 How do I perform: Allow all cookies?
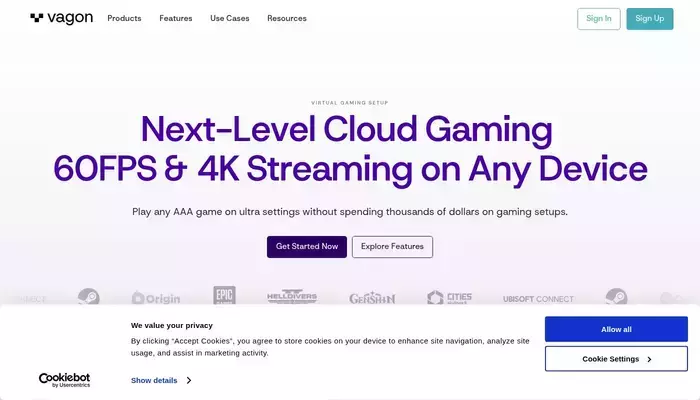click(x=616, y=329)
